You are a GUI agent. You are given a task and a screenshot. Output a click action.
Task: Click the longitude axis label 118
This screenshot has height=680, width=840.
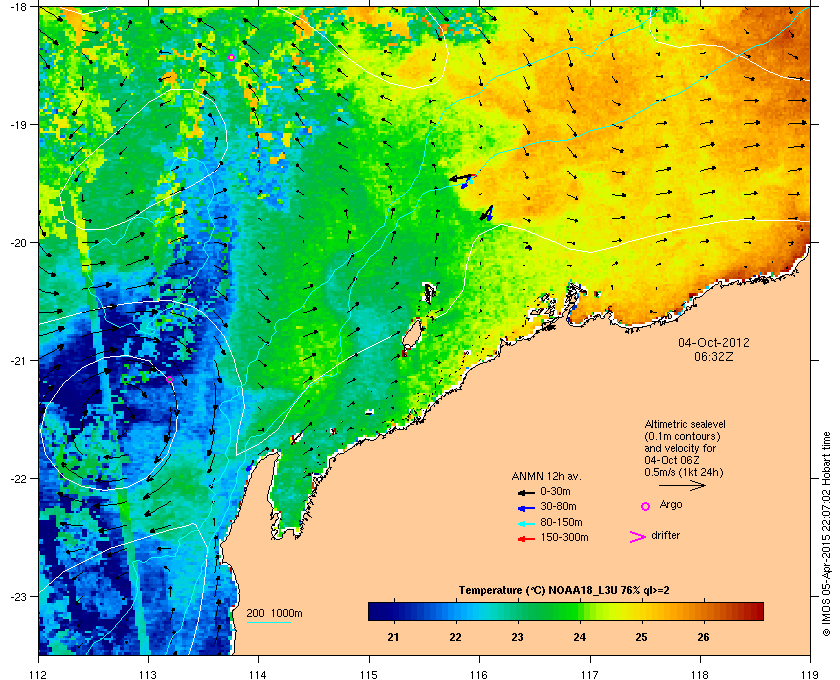pos(700,674)
